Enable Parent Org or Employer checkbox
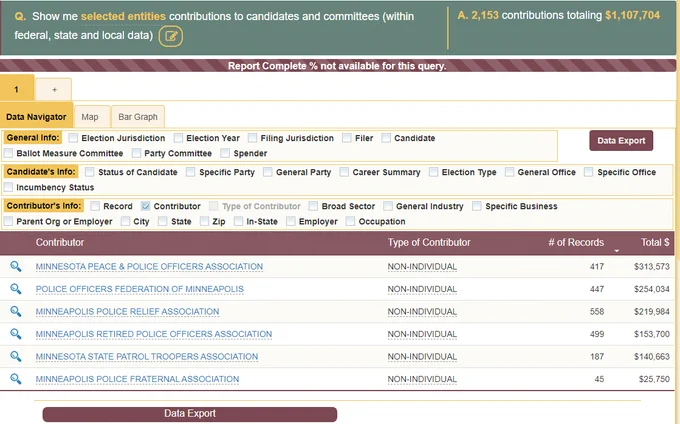680x424 pixels. click(8, 222)
